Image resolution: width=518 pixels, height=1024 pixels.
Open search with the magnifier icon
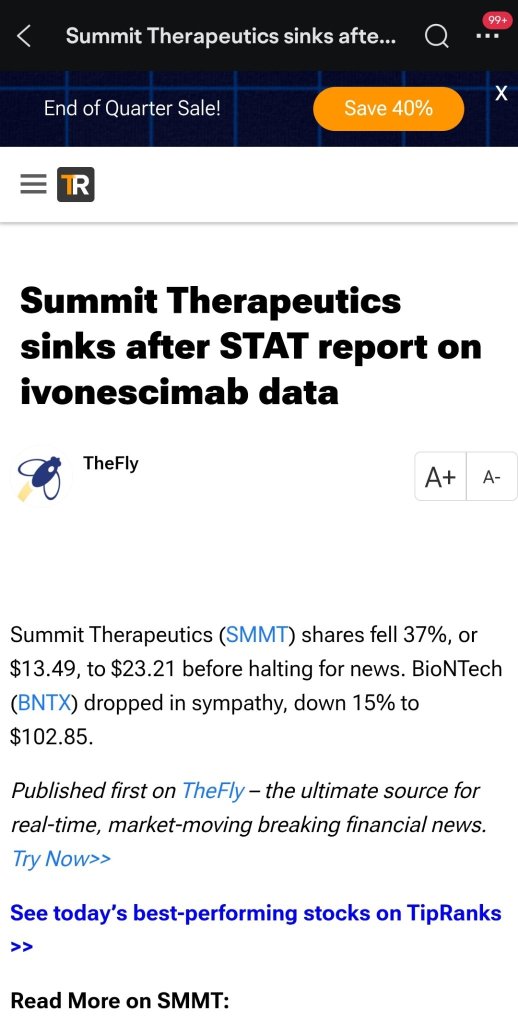click(x=436, y=37)
